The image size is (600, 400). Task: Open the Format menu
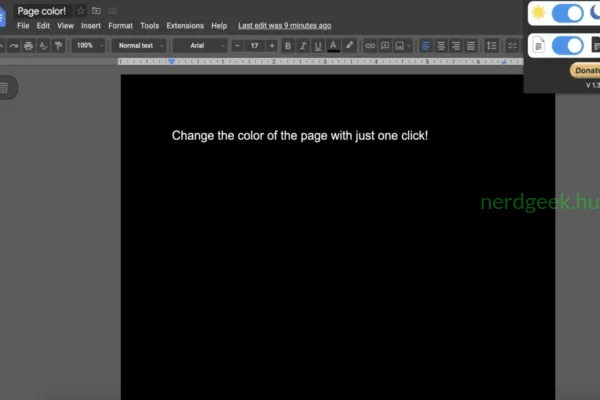point(121,26)
